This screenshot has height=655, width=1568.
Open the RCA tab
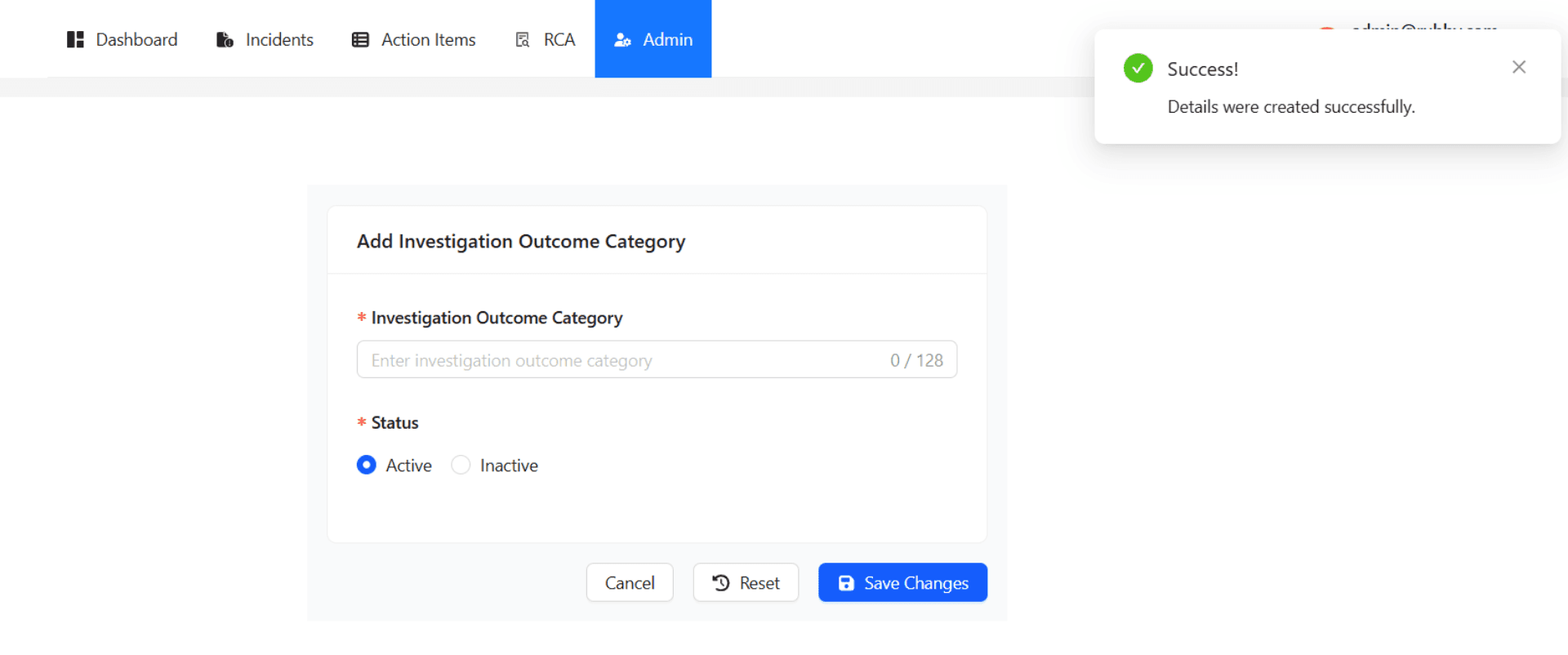545,39
